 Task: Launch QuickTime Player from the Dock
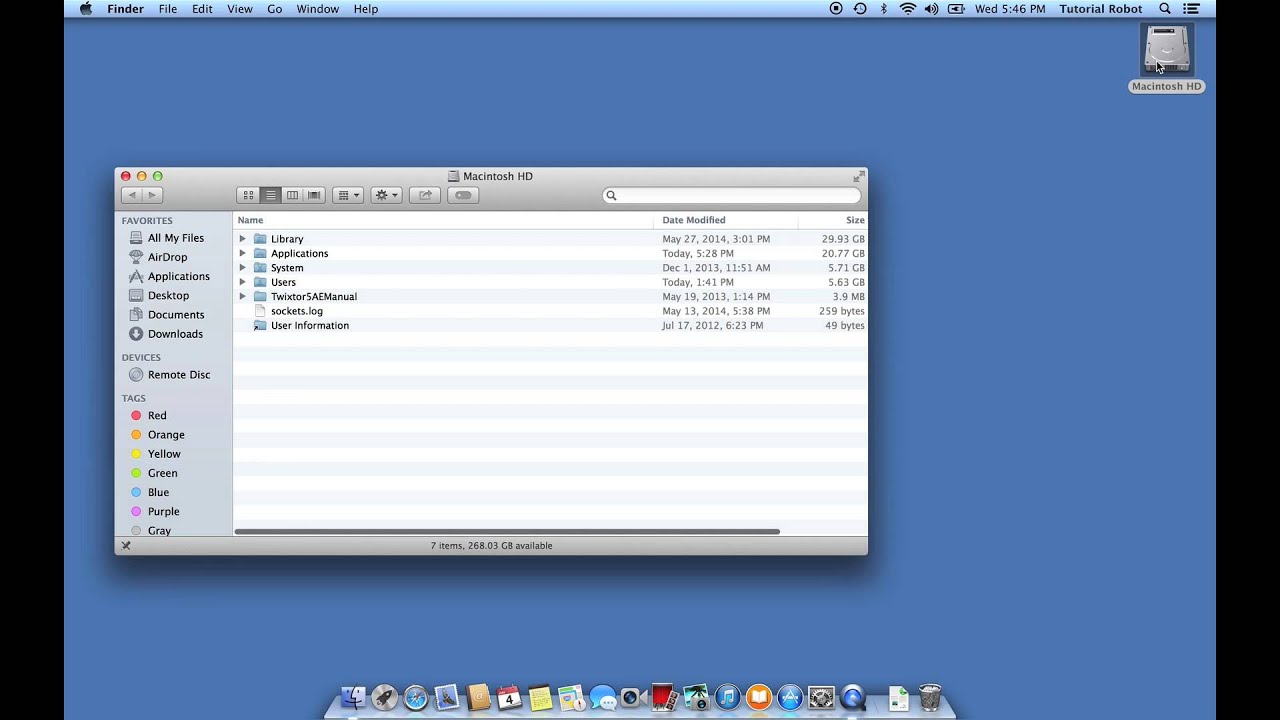coord(853,697)
